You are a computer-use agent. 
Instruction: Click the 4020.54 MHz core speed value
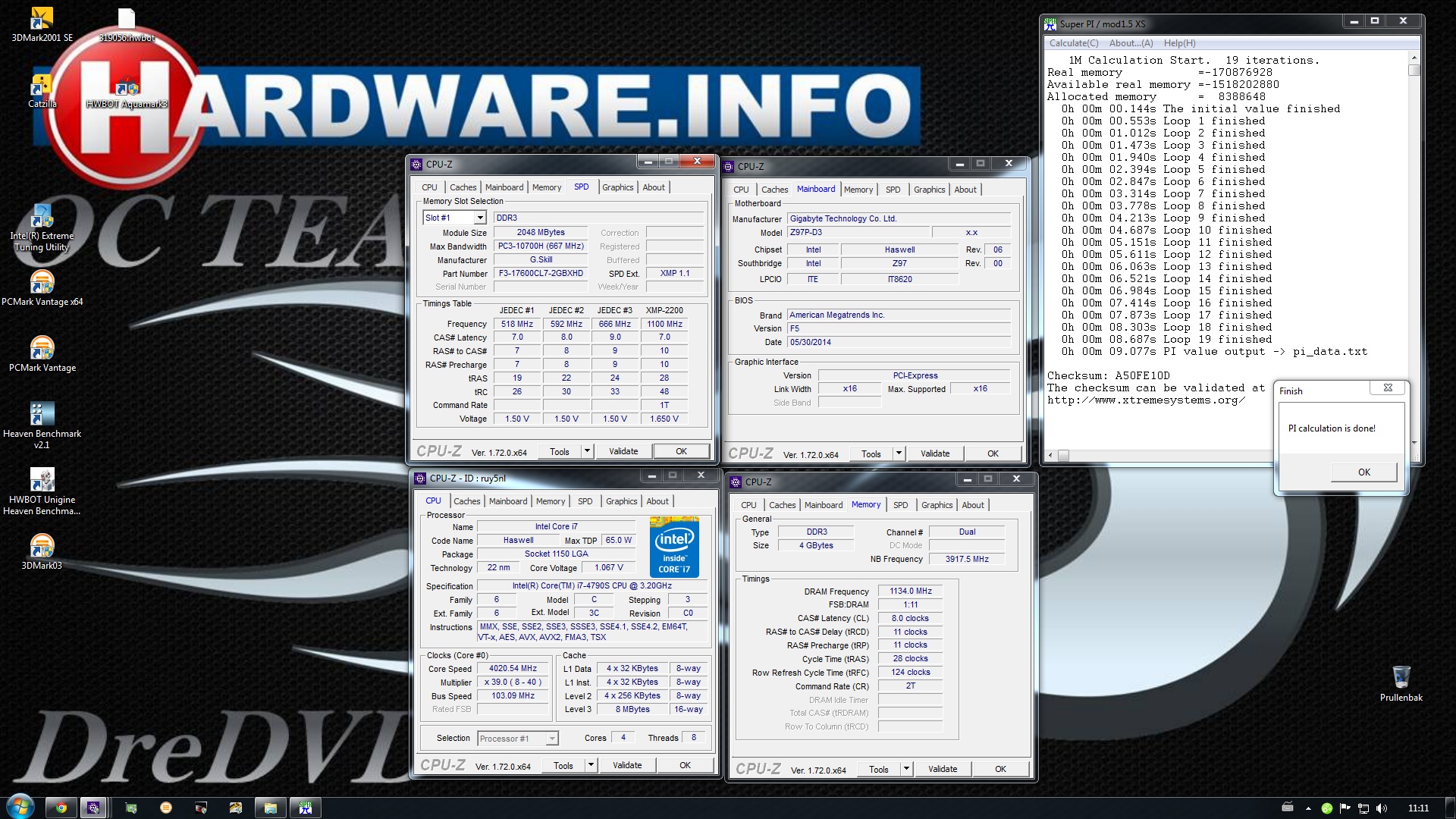point(513,669)
